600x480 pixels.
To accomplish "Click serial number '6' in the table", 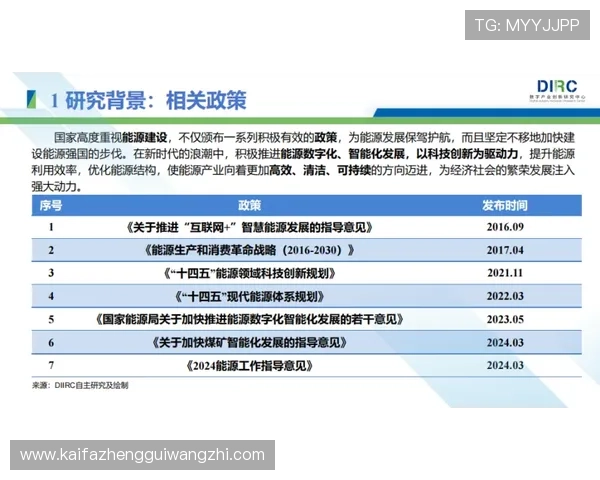I will tap(51, 343).
